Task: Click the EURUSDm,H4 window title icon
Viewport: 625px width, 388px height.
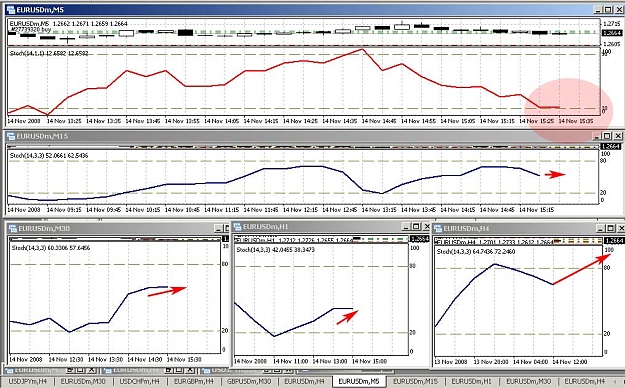Action: point(438,228)
